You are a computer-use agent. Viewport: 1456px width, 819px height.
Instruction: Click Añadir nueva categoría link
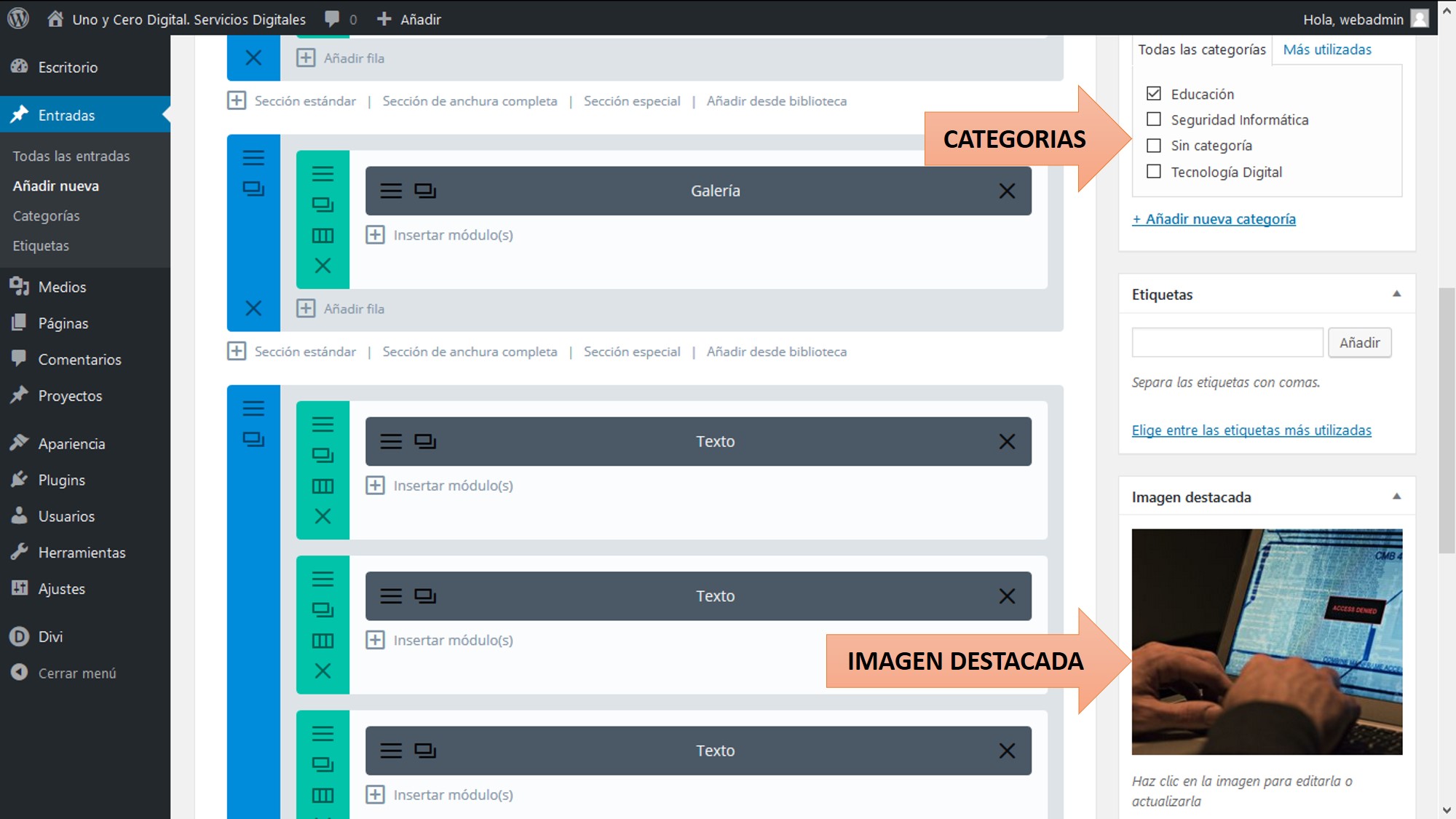pyautogui.click(x=1214, y=219)
